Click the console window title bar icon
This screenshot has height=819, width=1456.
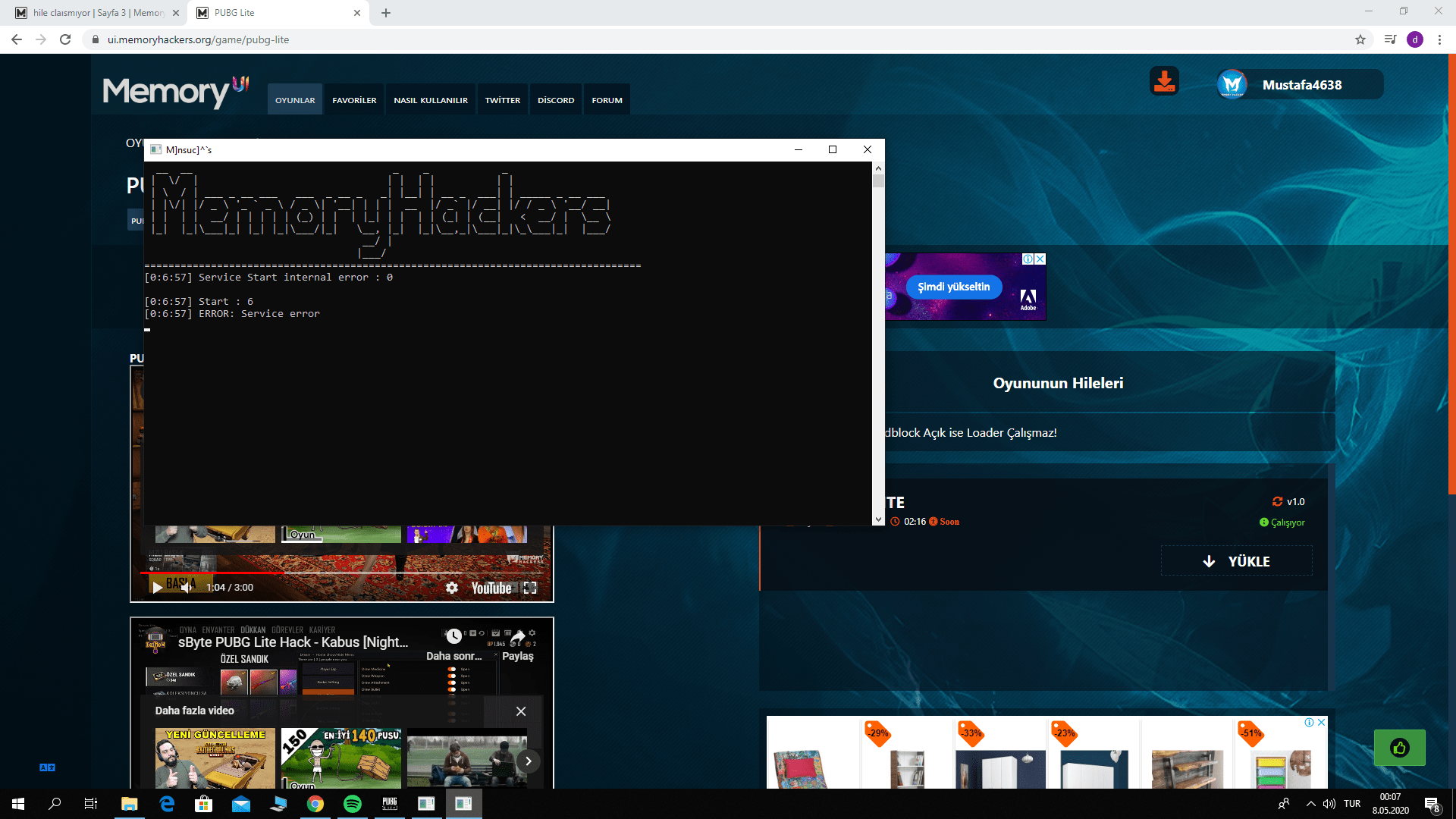pyautogui.click(x=155, y=149)
